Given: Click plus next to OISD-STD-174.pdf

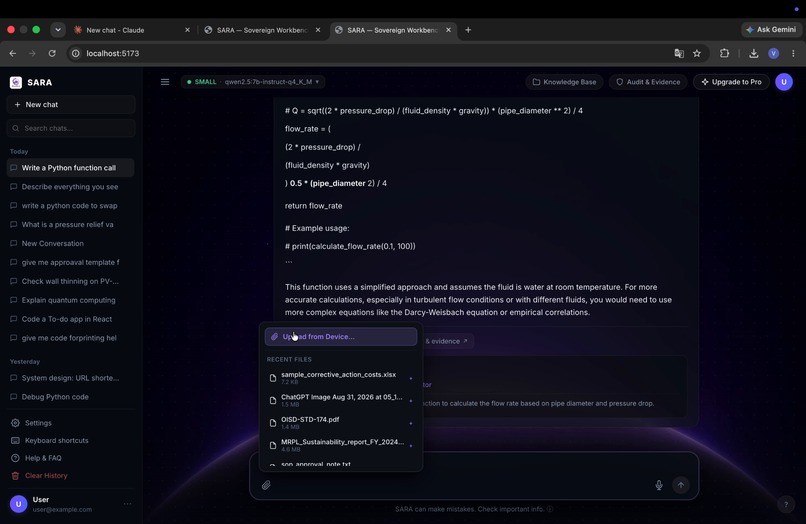Looking at the screenshot, I should (411, 423).
